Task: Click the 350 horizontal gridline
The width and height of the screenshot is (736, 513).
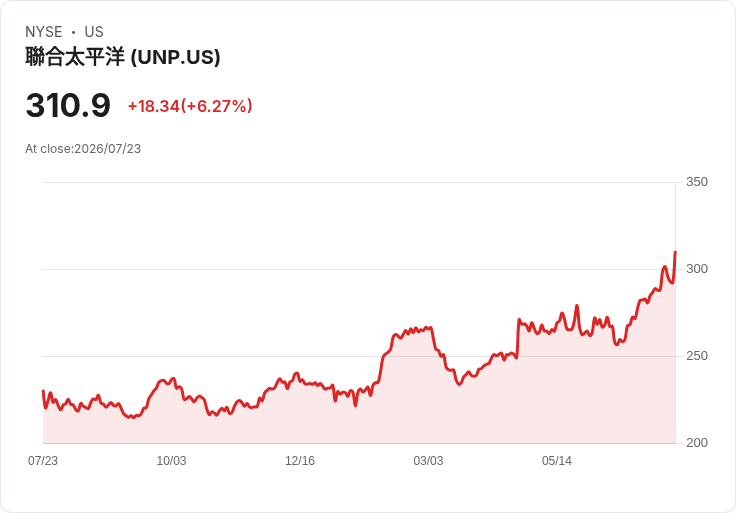Action: tap(359, 182)
